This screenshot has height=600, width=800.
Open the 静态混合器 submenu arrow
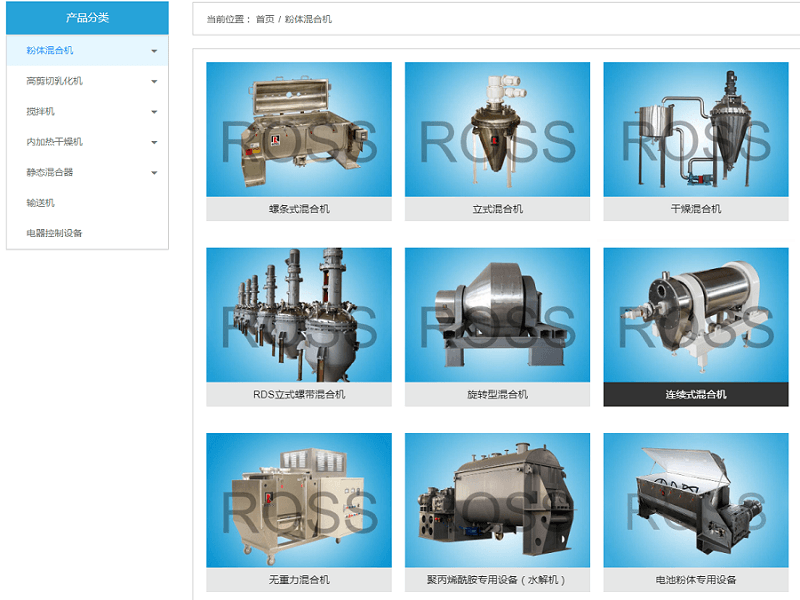pos(154,173)
